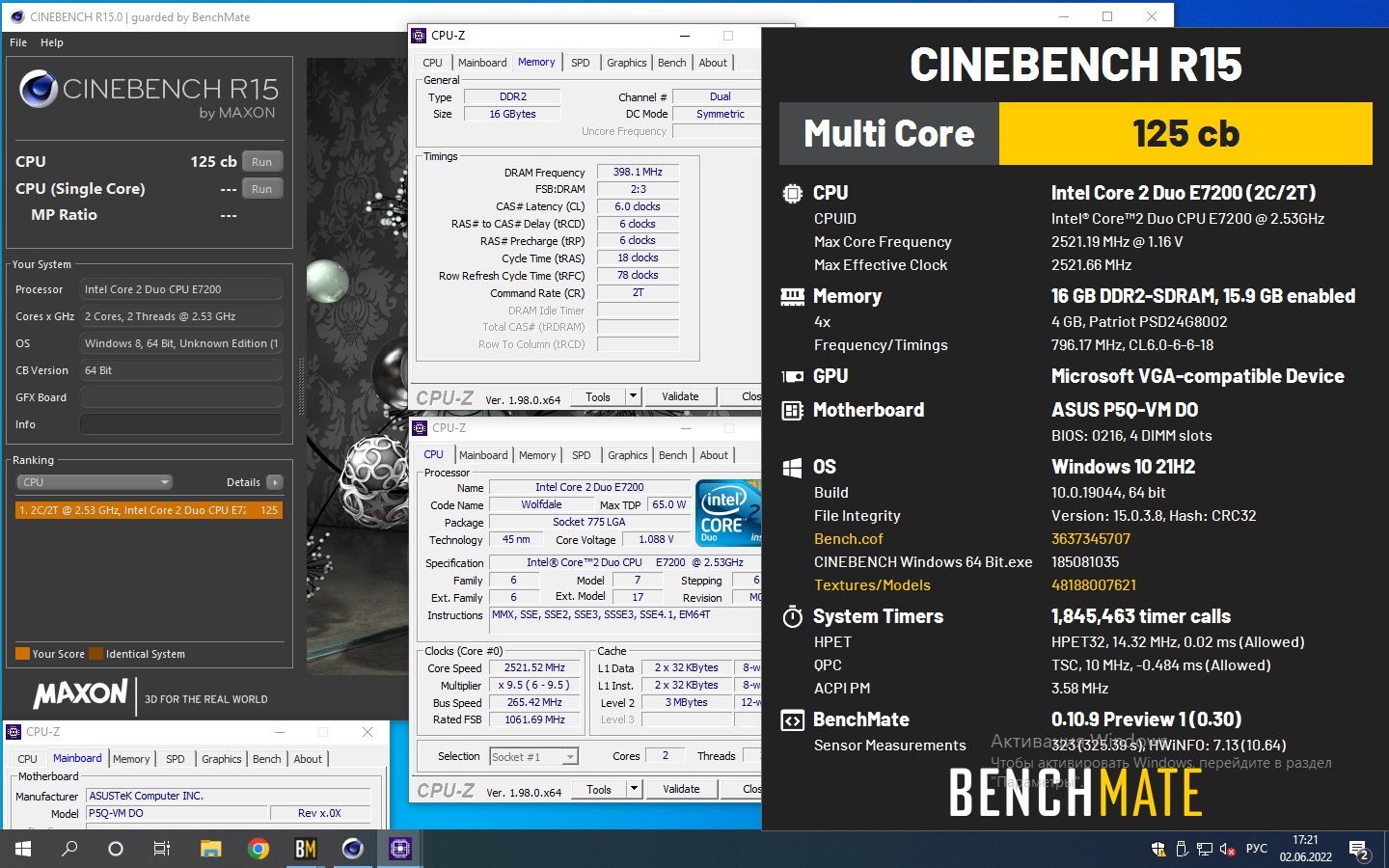1389x868 pixels.
Task: Switch to Mainboard tab in CPU-Z CPU window
Action: (483, 455)
